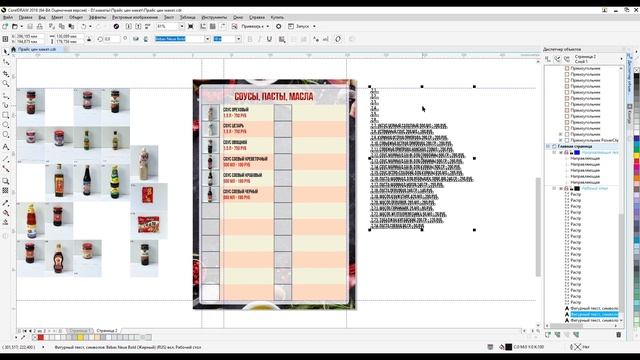This screenshot has width=640, height=360.
Task: Toggle Show Guidelines in toolbar
Action: coord(223,26)
